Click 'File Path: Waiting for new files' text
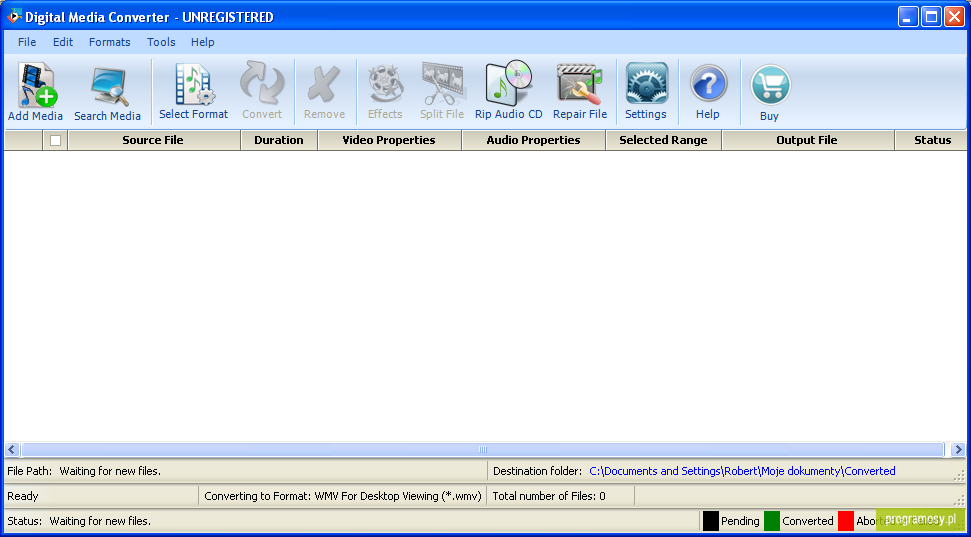971x537 pixels. pos(84,471)
